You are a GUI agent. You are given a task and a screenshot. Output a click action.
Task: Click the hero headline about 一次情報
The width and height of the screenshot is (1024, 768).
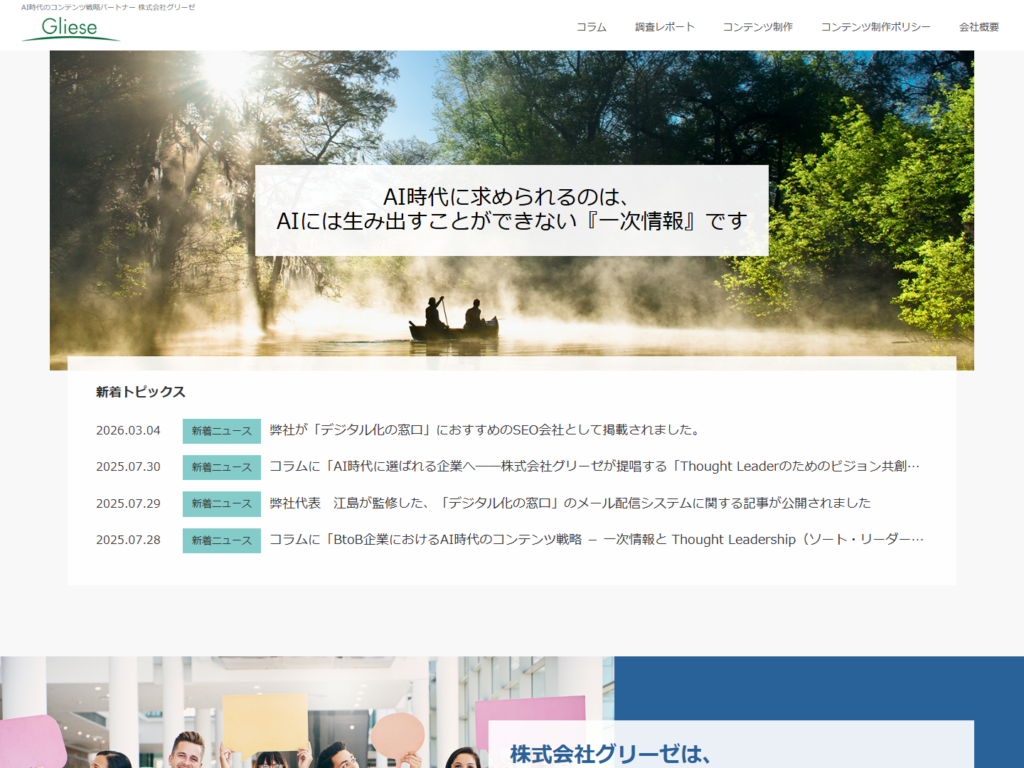pos(511,210)
